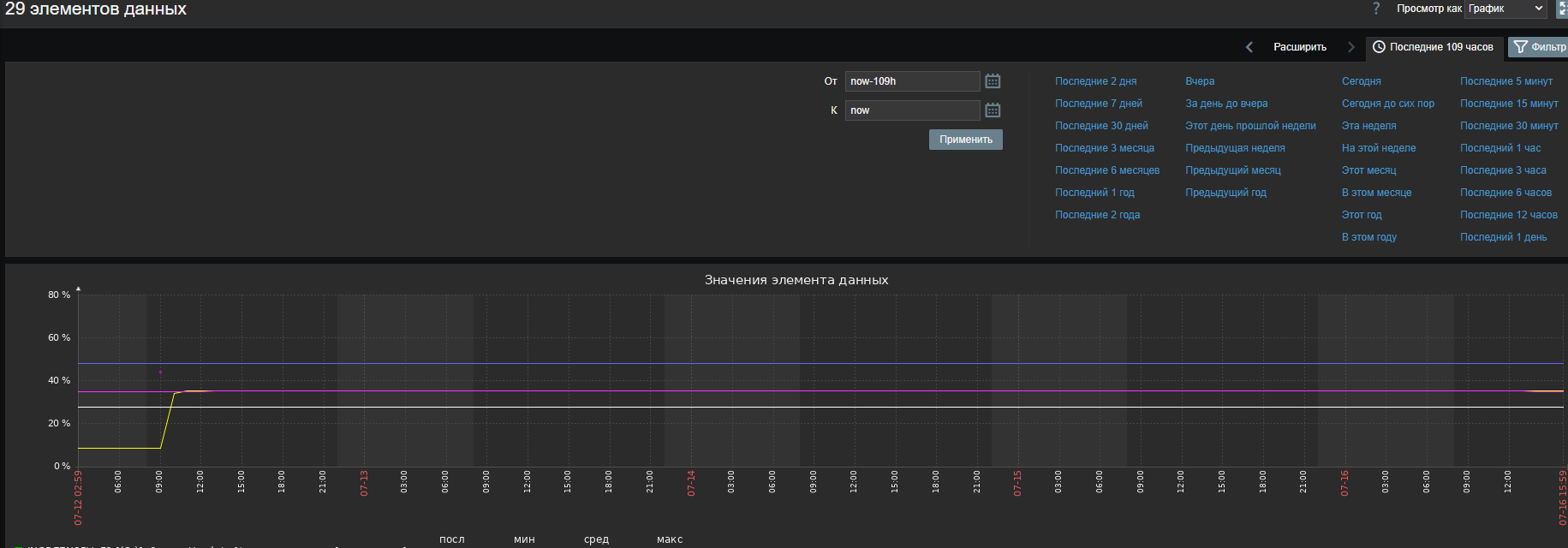
Task: Select 'Сегодня' time range link
Action: pyautogui.click(x=1361, y=81)
